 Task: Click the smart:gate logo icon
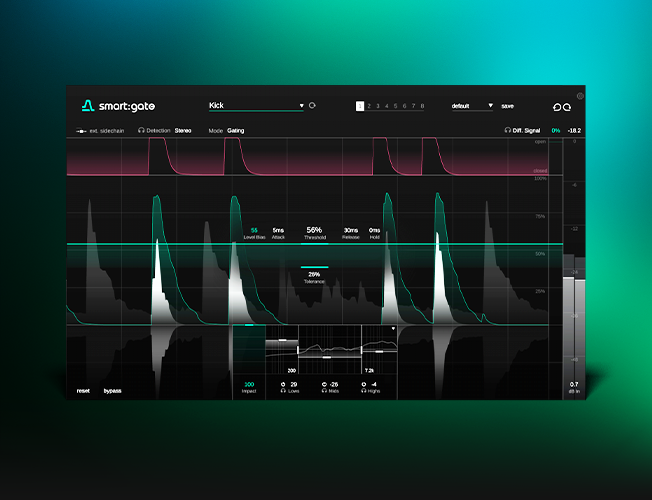click(x=88, y=106)
